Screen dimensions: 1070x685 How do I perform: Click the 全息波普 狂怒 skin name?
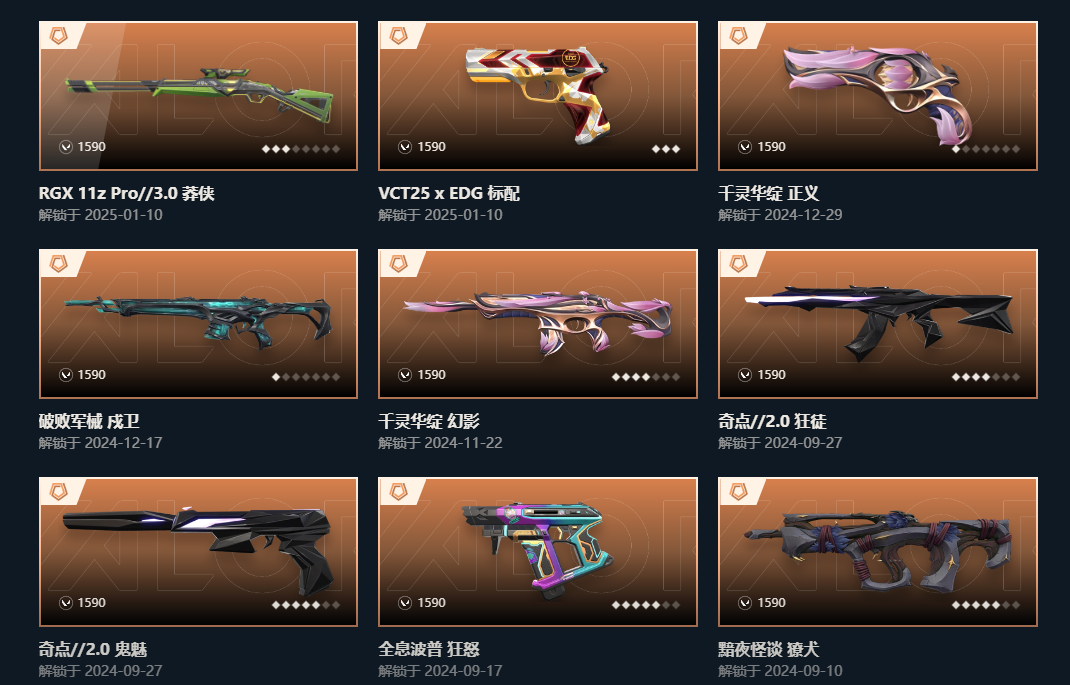pos(429,649)
